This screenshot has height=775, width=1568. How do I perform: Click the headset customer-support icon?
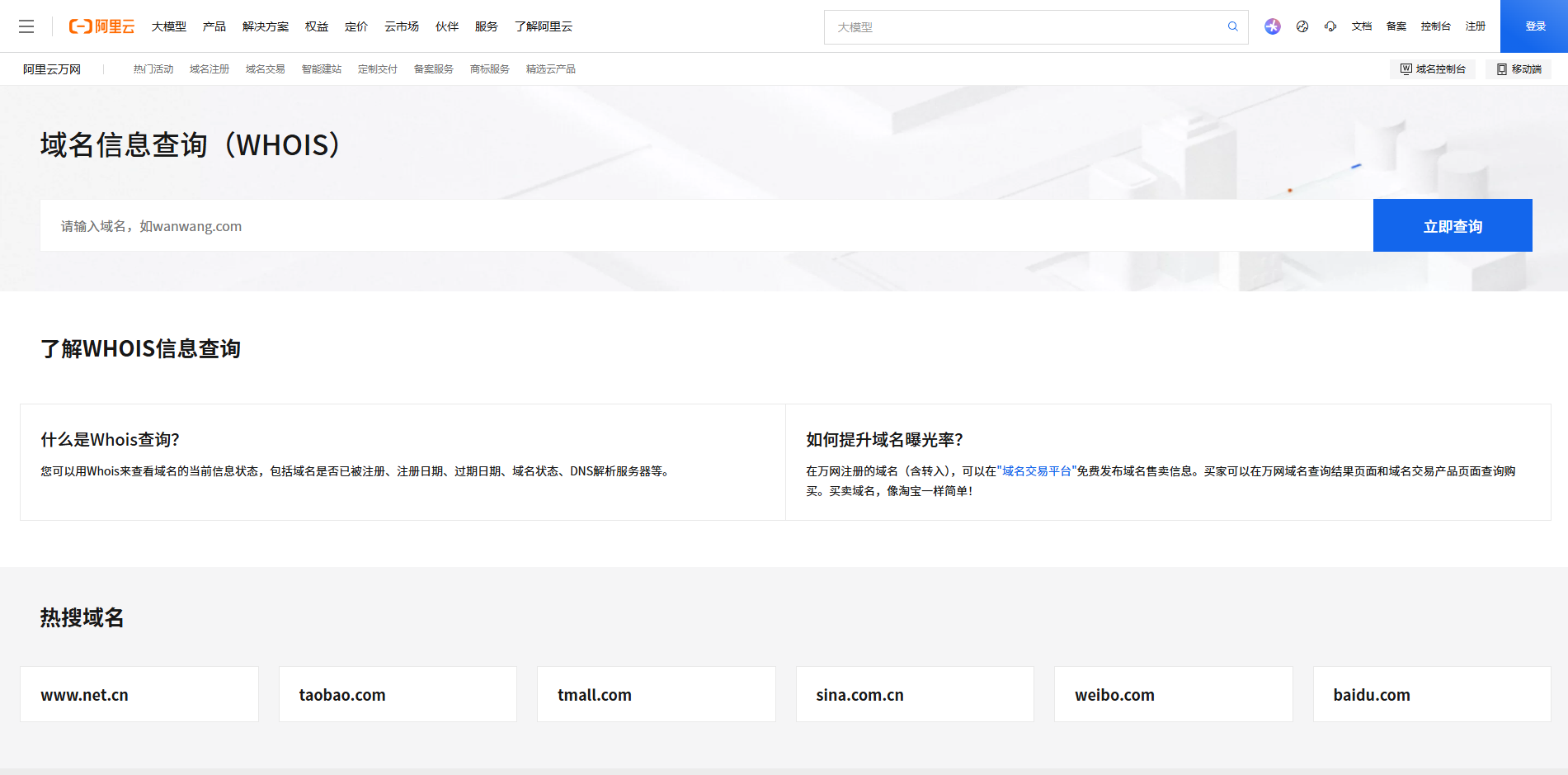pyautogui.click(x=1330, y=26)
